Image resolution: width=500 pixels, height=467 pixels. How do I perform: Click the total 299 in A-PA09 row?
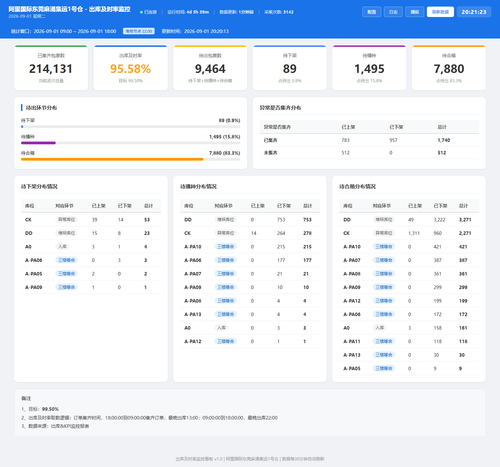pos(463,287)
